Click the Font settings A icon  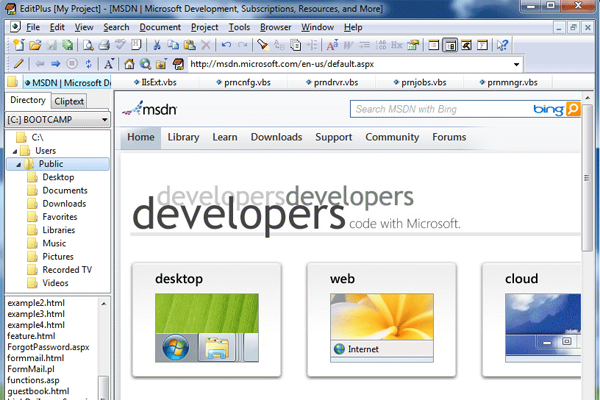pyautogui.click(x=332, y=45)
